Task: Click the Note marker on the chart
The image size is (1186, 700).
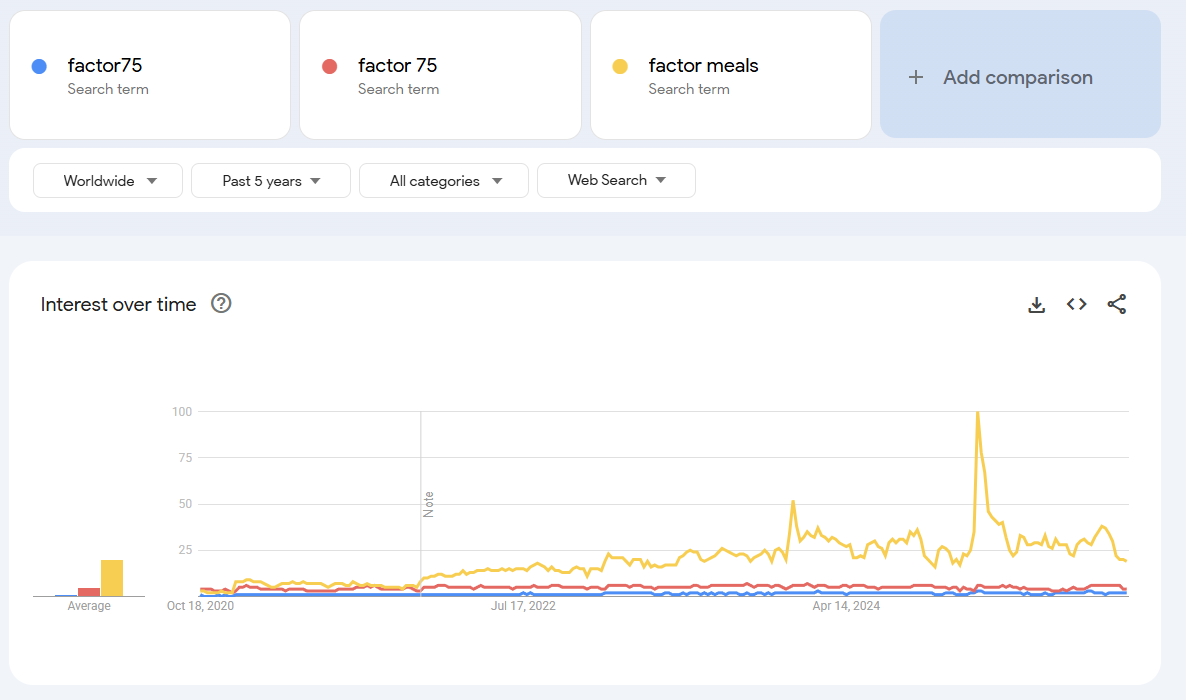Action: (429, 504)
